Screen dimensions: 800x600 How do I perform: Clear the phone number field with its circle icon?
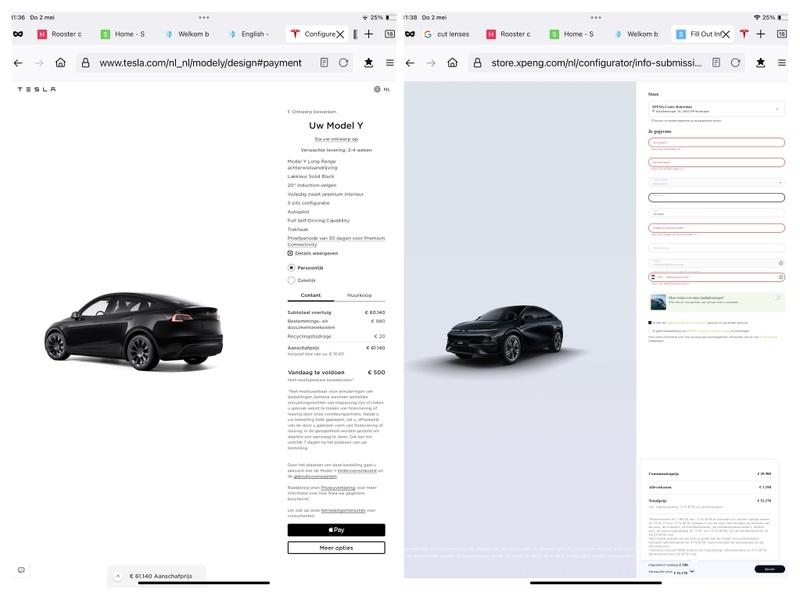(x=781, y=277)
